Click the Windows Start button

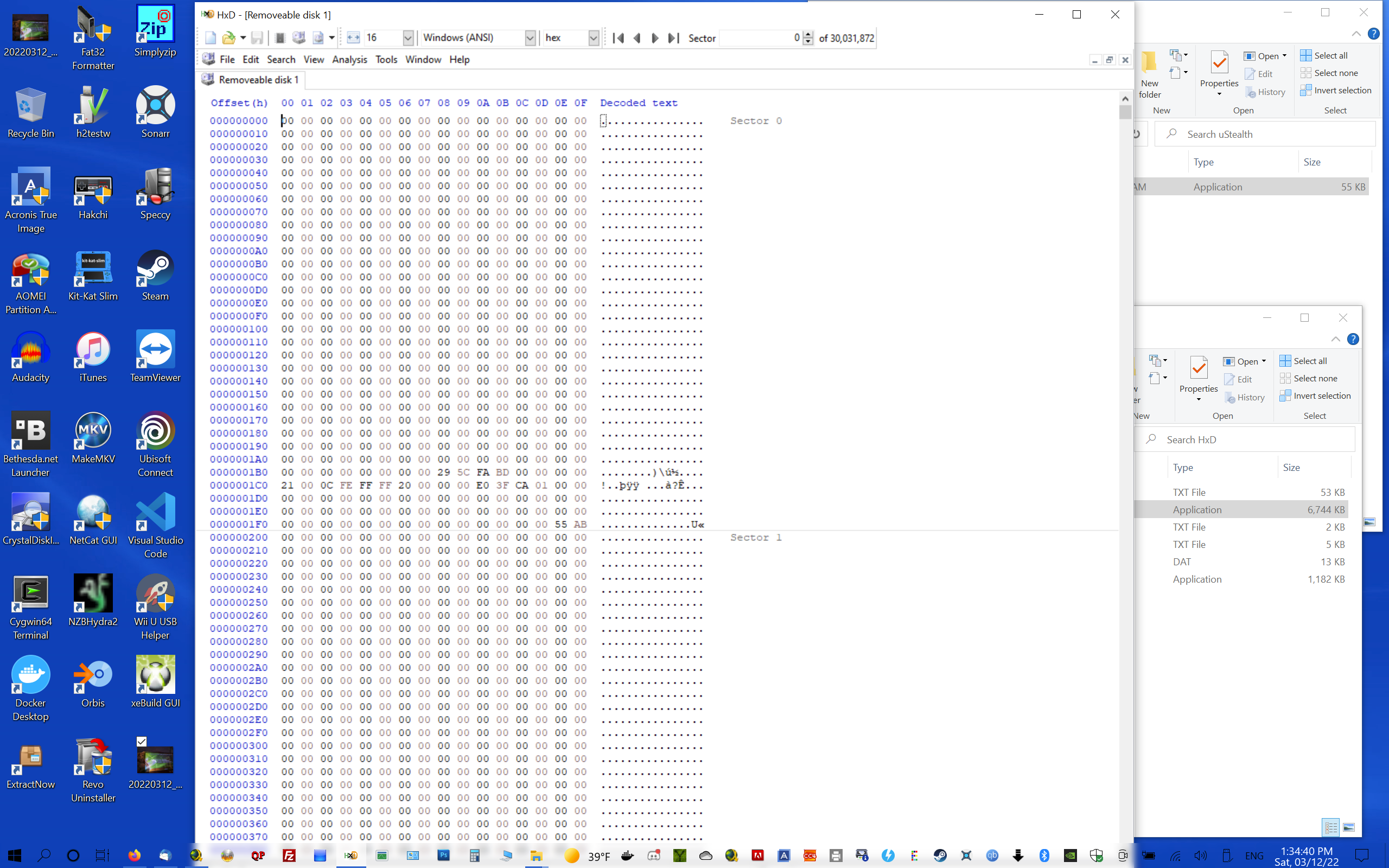(15, 856)
